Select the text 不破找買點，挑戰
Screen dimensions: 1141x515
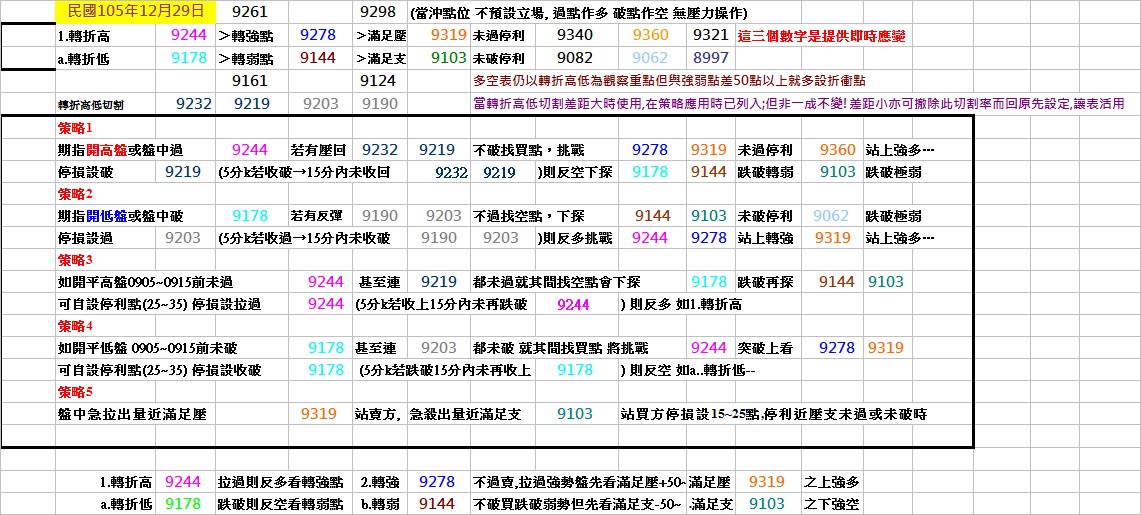[x=529, y=151]
